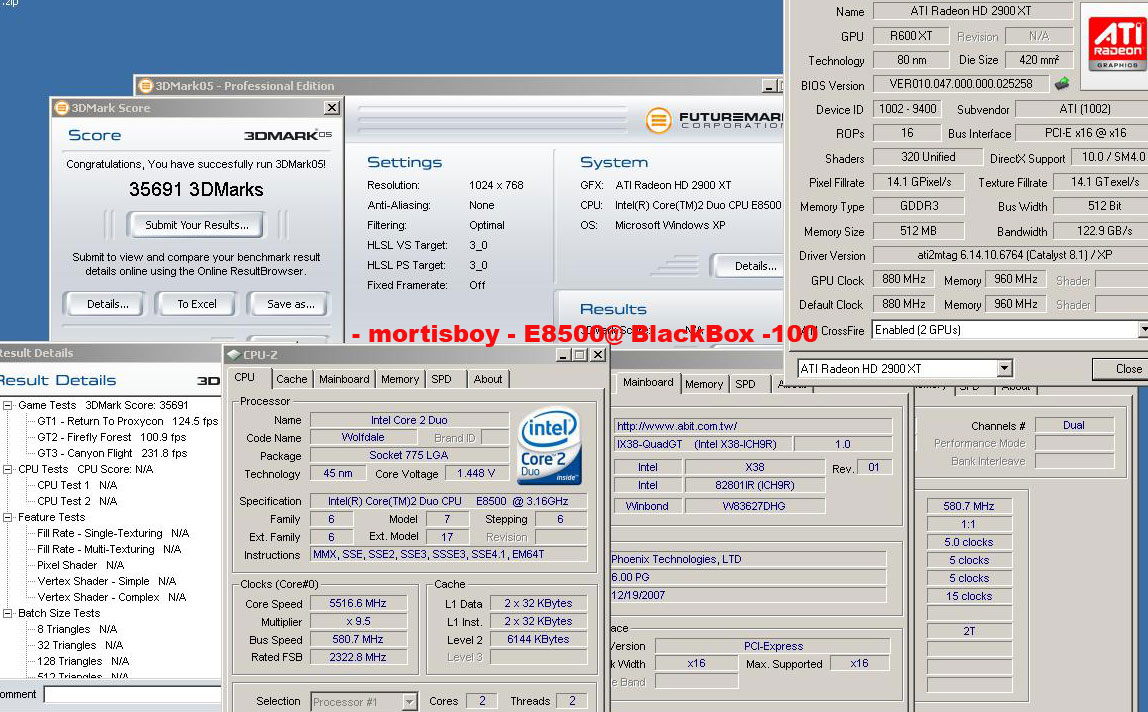This screenshot has height=712, width=1148.
Task: Select Fill Rate - Single-Texturing row
Action: 113,533
